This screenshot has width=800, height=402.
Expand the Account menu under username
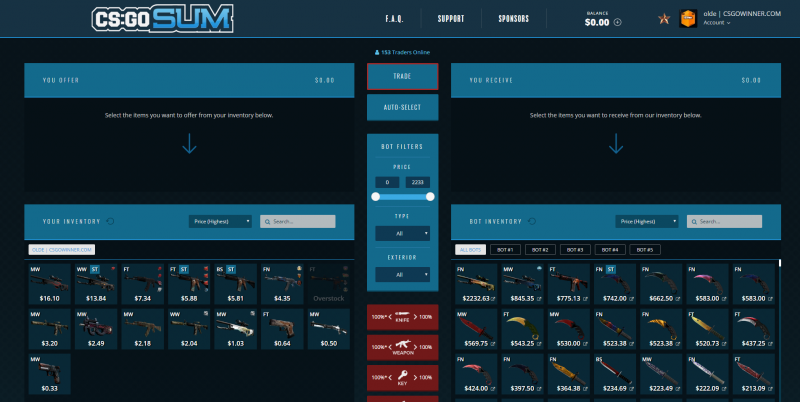coord(716,23)
